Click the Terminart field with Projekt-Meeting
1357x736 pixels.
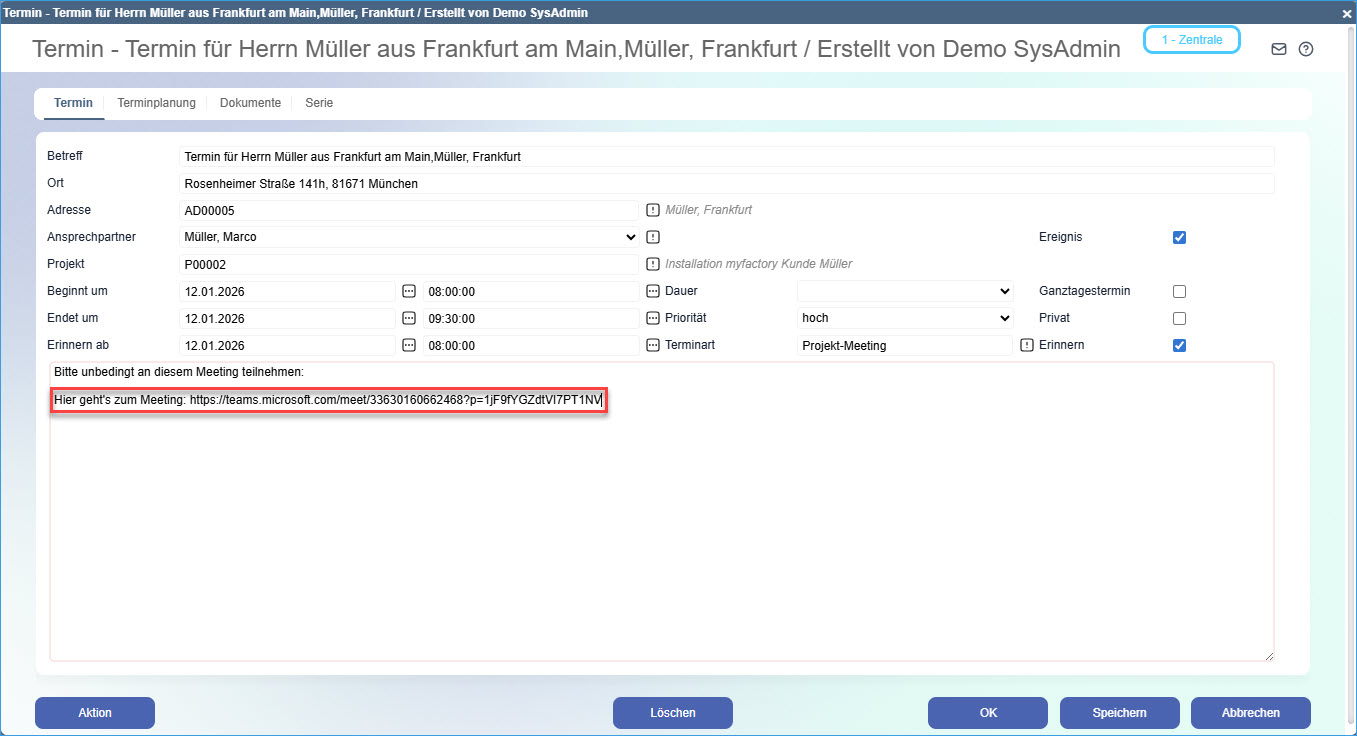[x=905, y=345]
